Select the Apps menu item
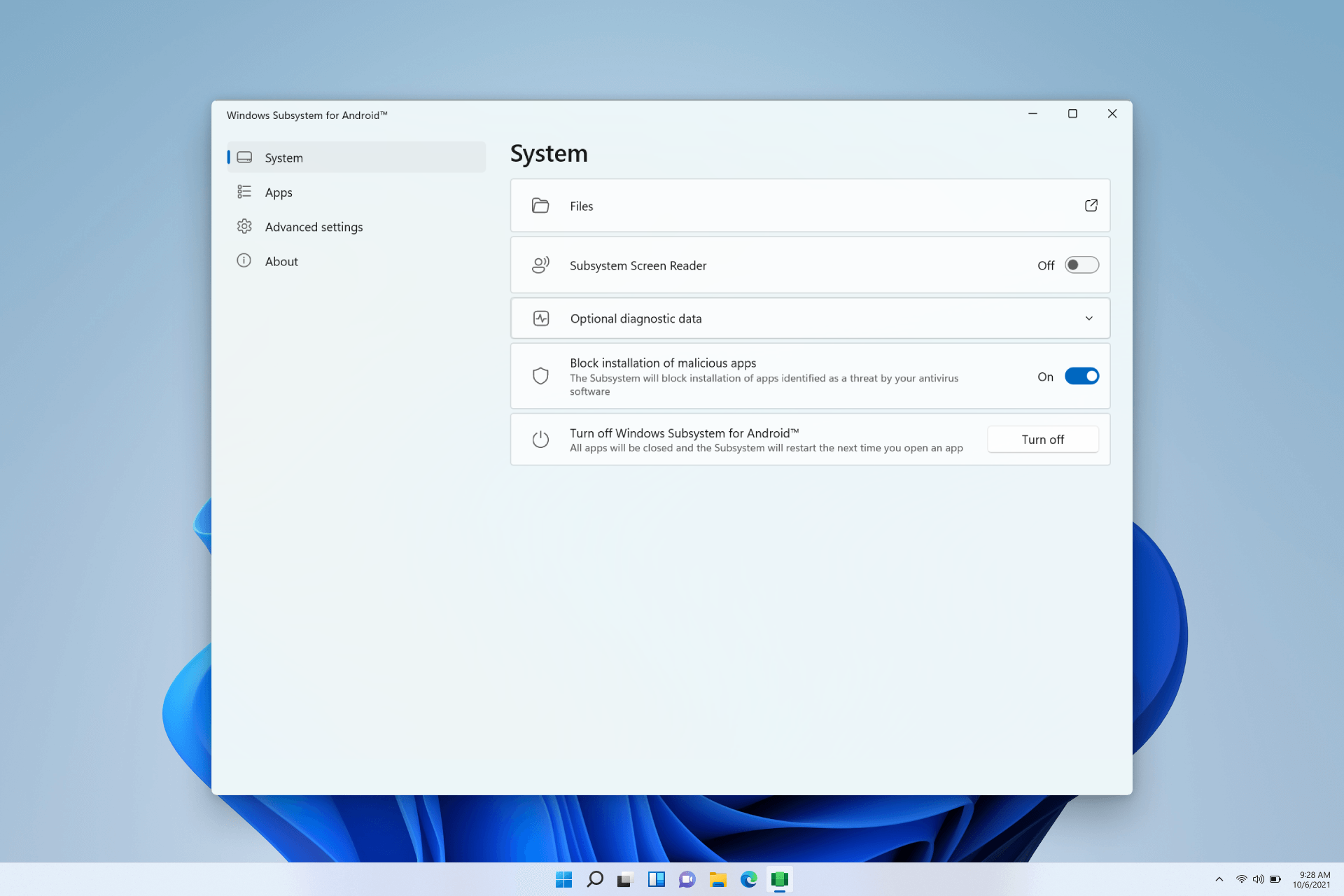This screenshot has width=1344, height=896. click(x=278, y=192)
